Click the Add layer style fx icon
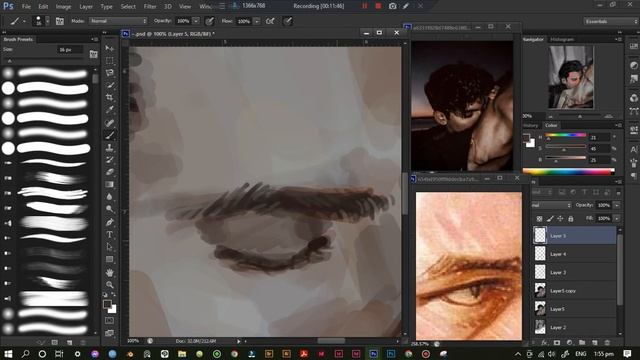Image resolution: width=640 pixels, height=360 pixels. click(x=544, y=342)
